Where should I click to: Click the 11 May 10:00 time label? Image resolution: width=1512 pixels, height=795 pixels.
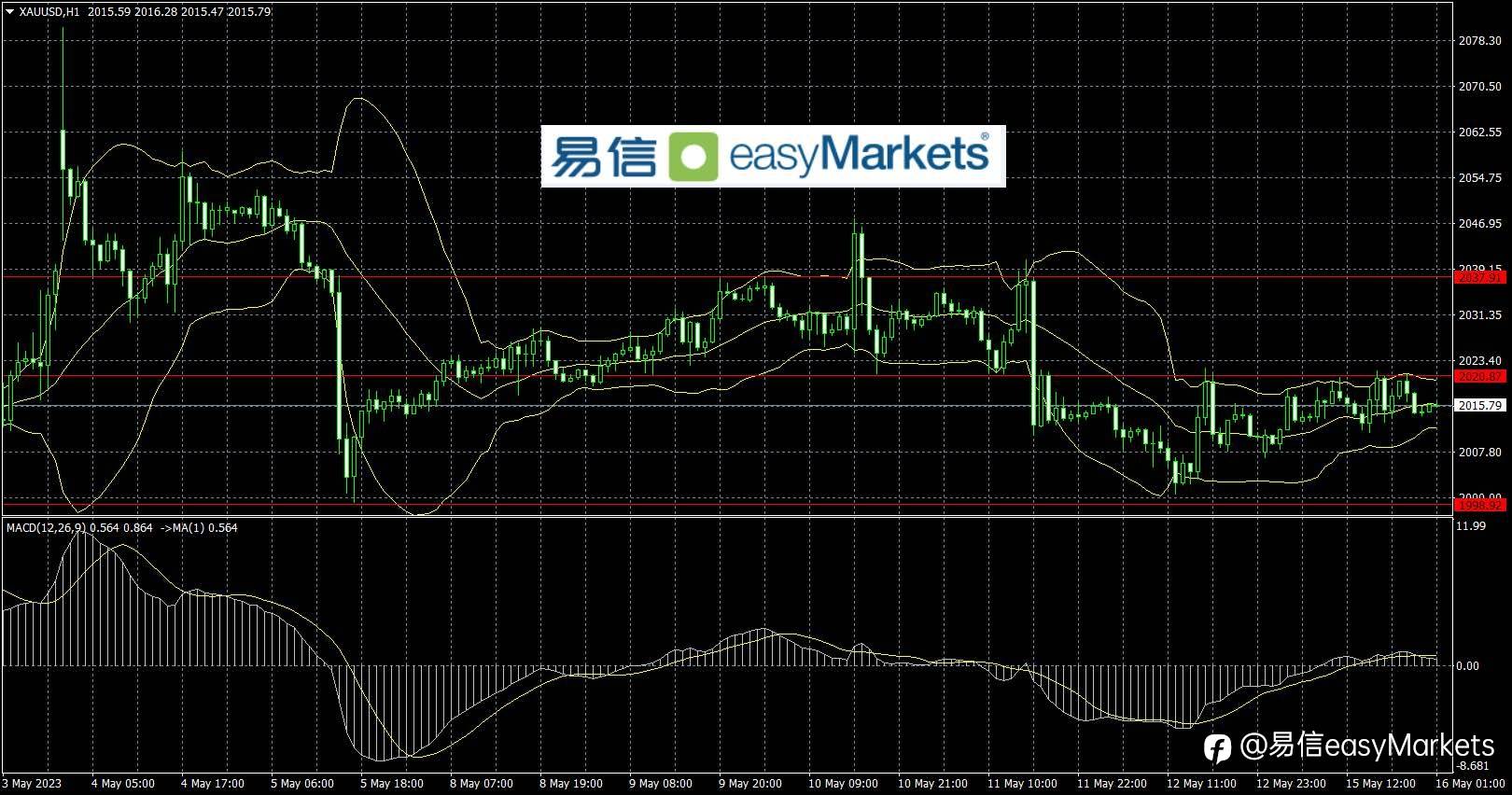click(x=1022, y=784)
